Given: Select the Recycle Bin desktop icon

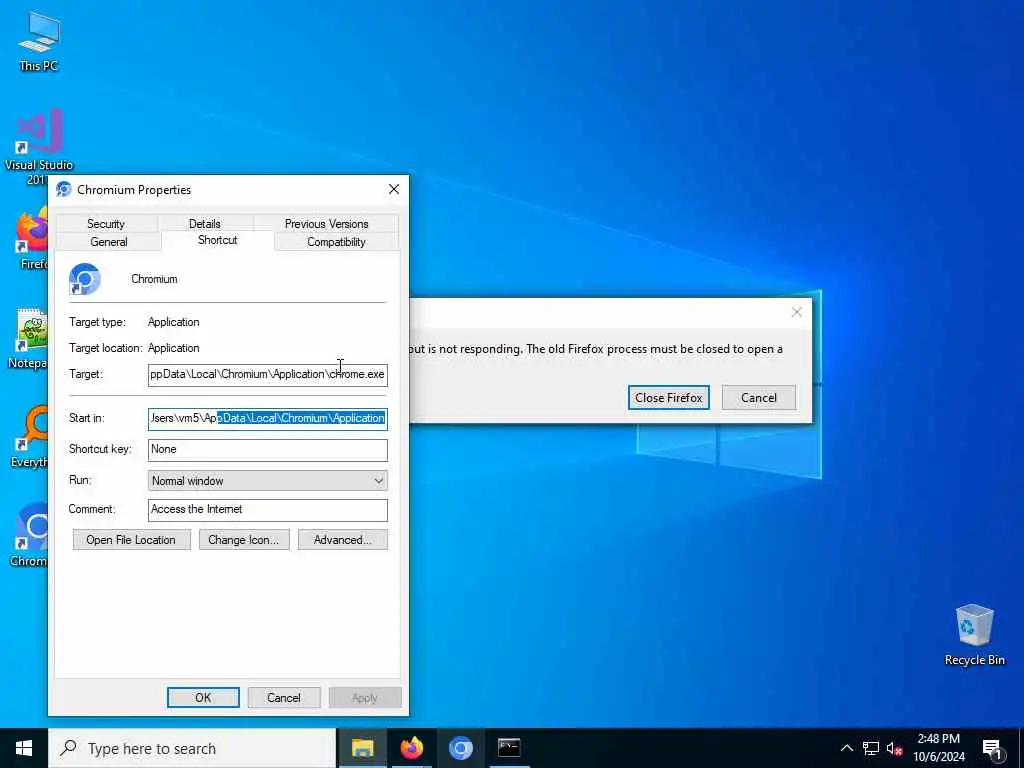Looking at the screenshot, I should (x=974, y=635).
